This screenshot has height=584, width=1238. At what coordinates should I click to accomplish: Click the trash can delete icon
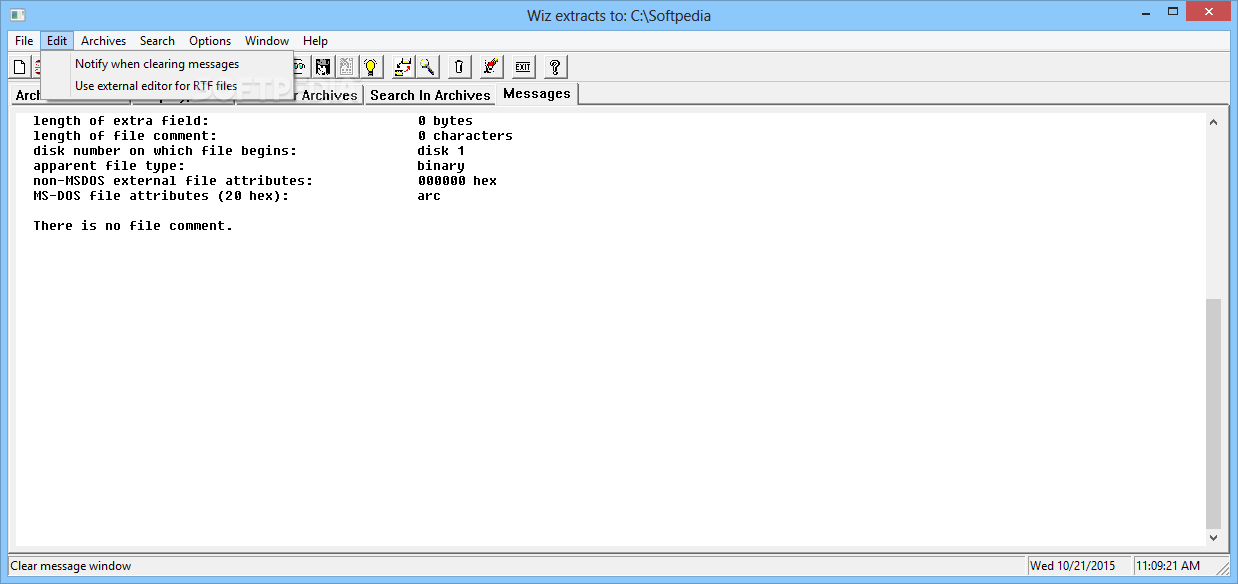[458, 67]
